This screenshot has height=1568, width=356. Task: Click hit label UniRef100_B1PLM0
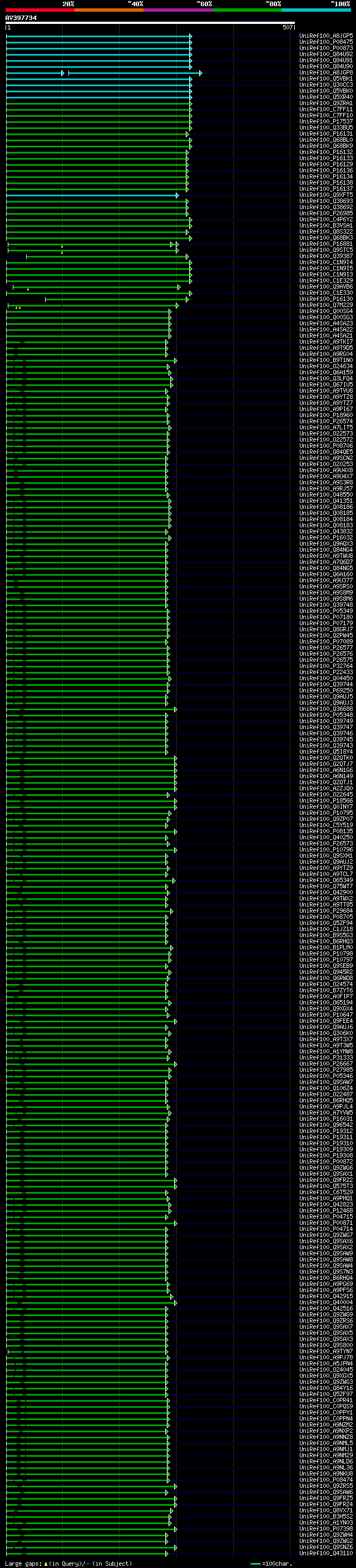pos(325,947)
